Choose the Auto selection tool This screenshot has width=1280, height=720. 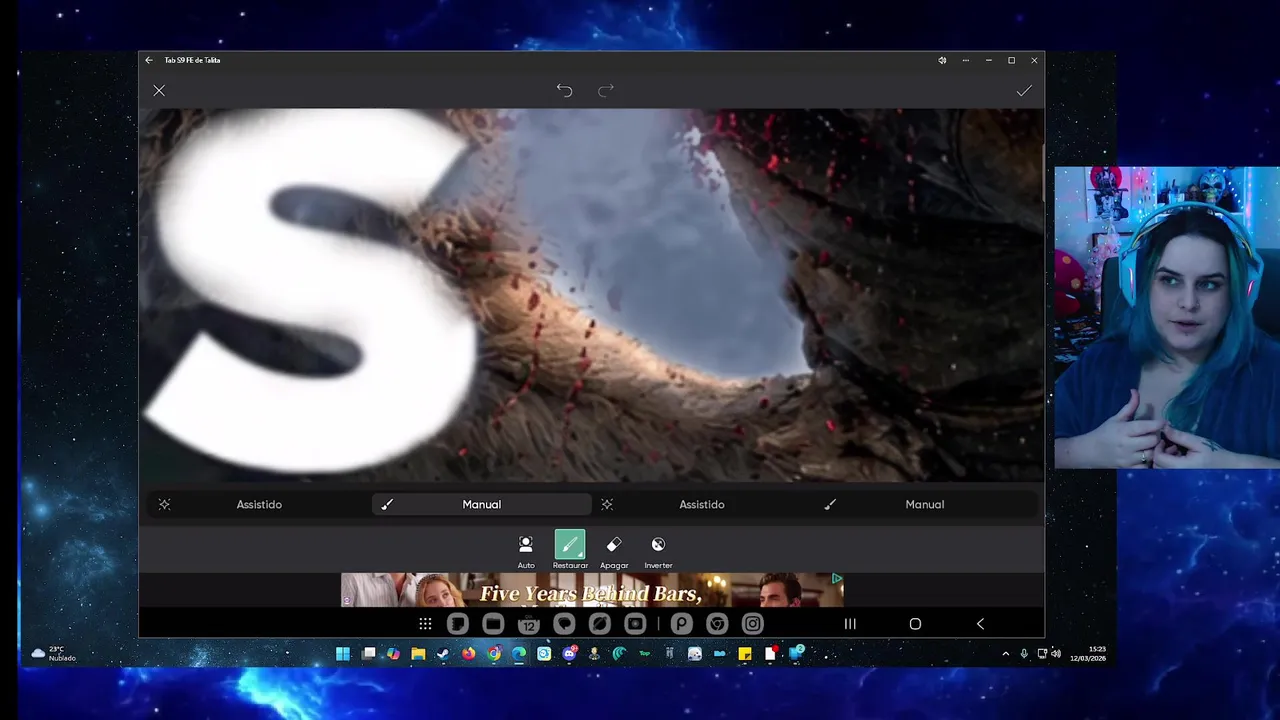[526, 551]
